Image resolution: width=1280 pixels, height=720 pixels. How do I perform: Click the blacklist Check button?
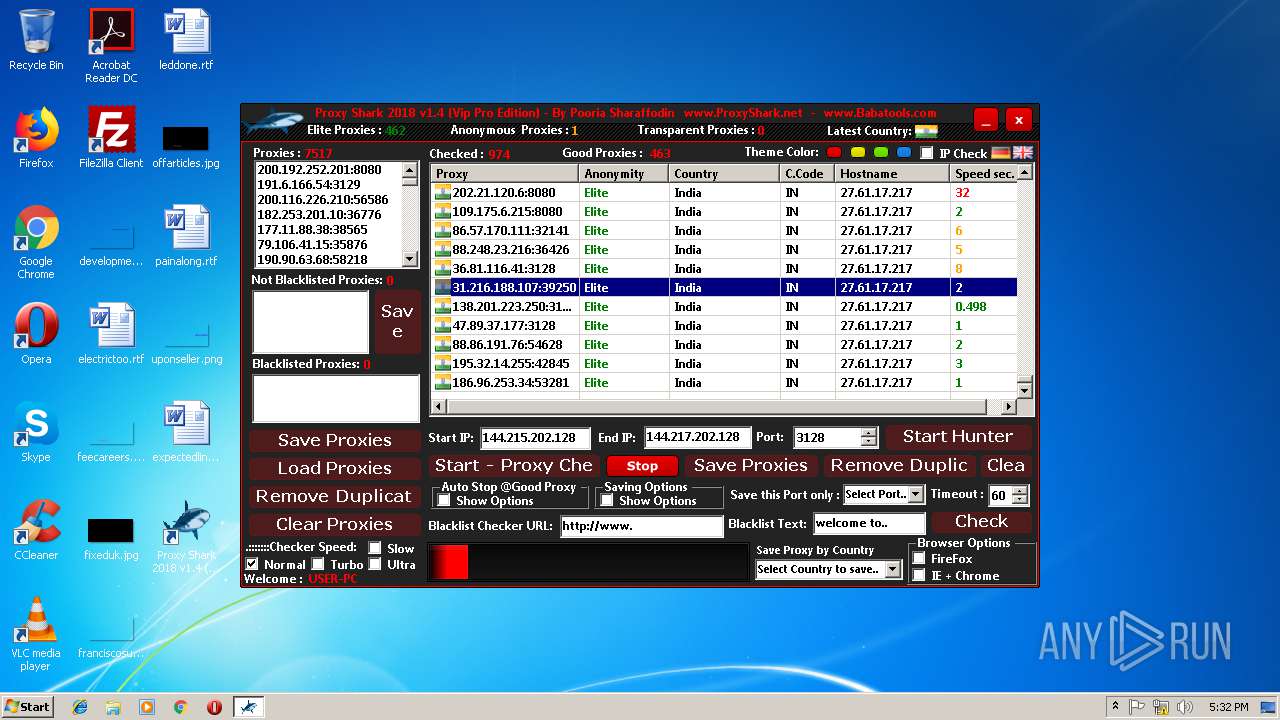(x=981, y=522)
